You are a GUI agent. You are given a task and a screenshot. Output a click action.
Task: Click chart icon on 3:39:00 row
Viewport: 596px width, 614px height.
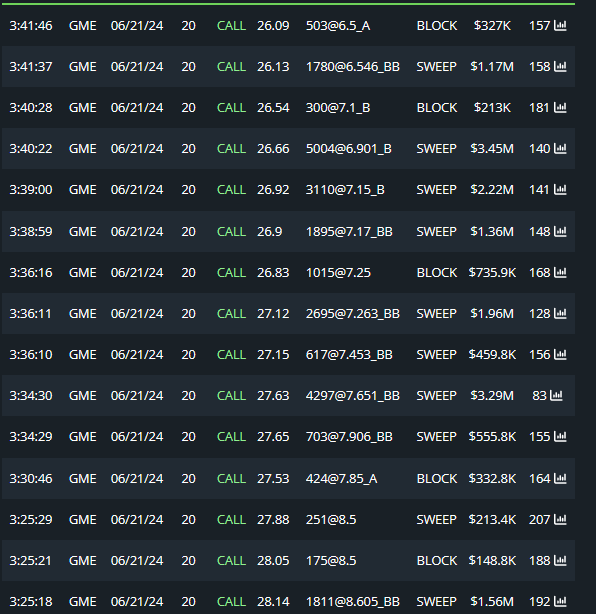point(560,190)
